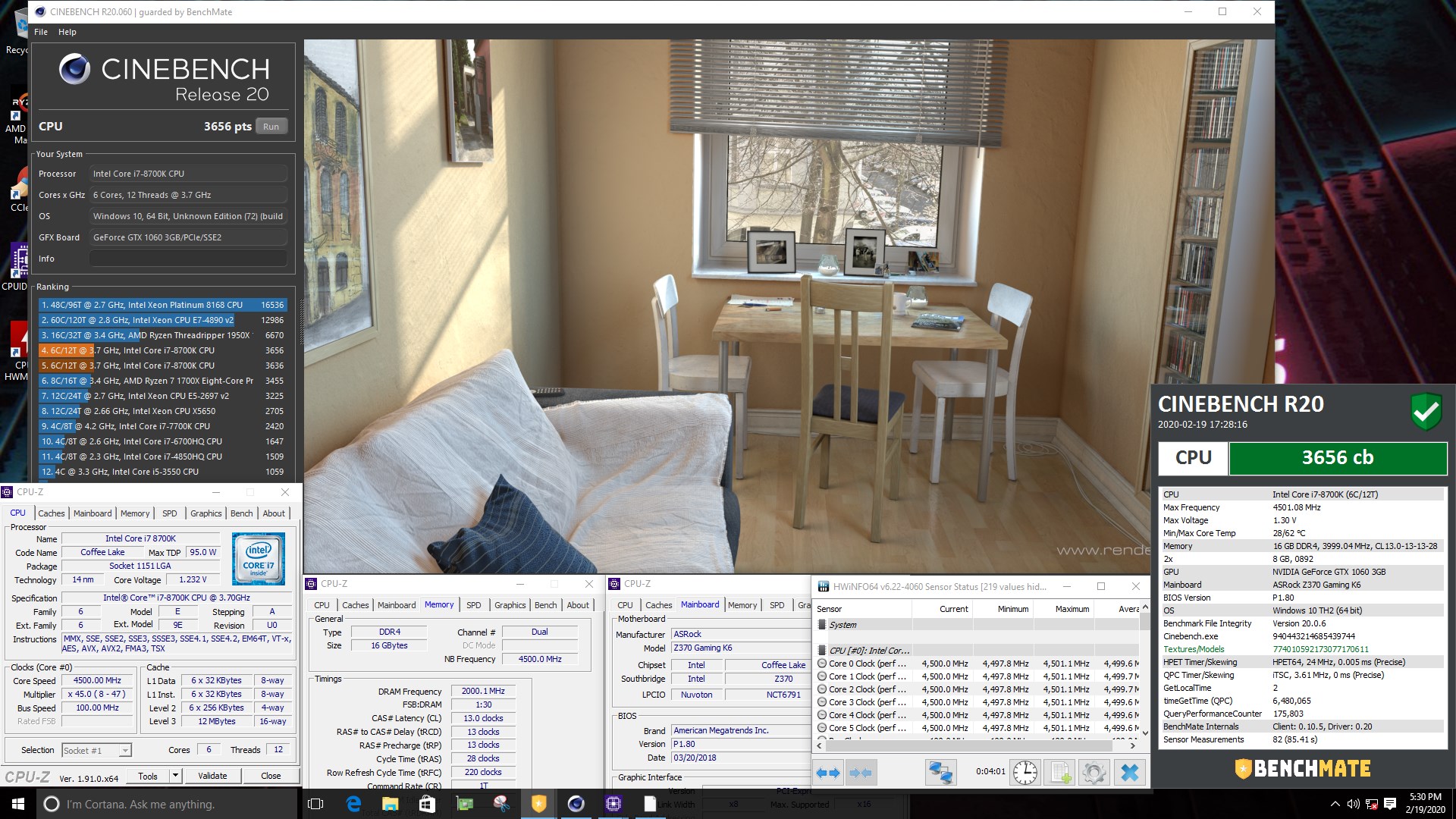Switch to CPU-Z taskbar icon
Image resolution: width=1456 pixels, height=819 pixels.
tap(613, 804)
